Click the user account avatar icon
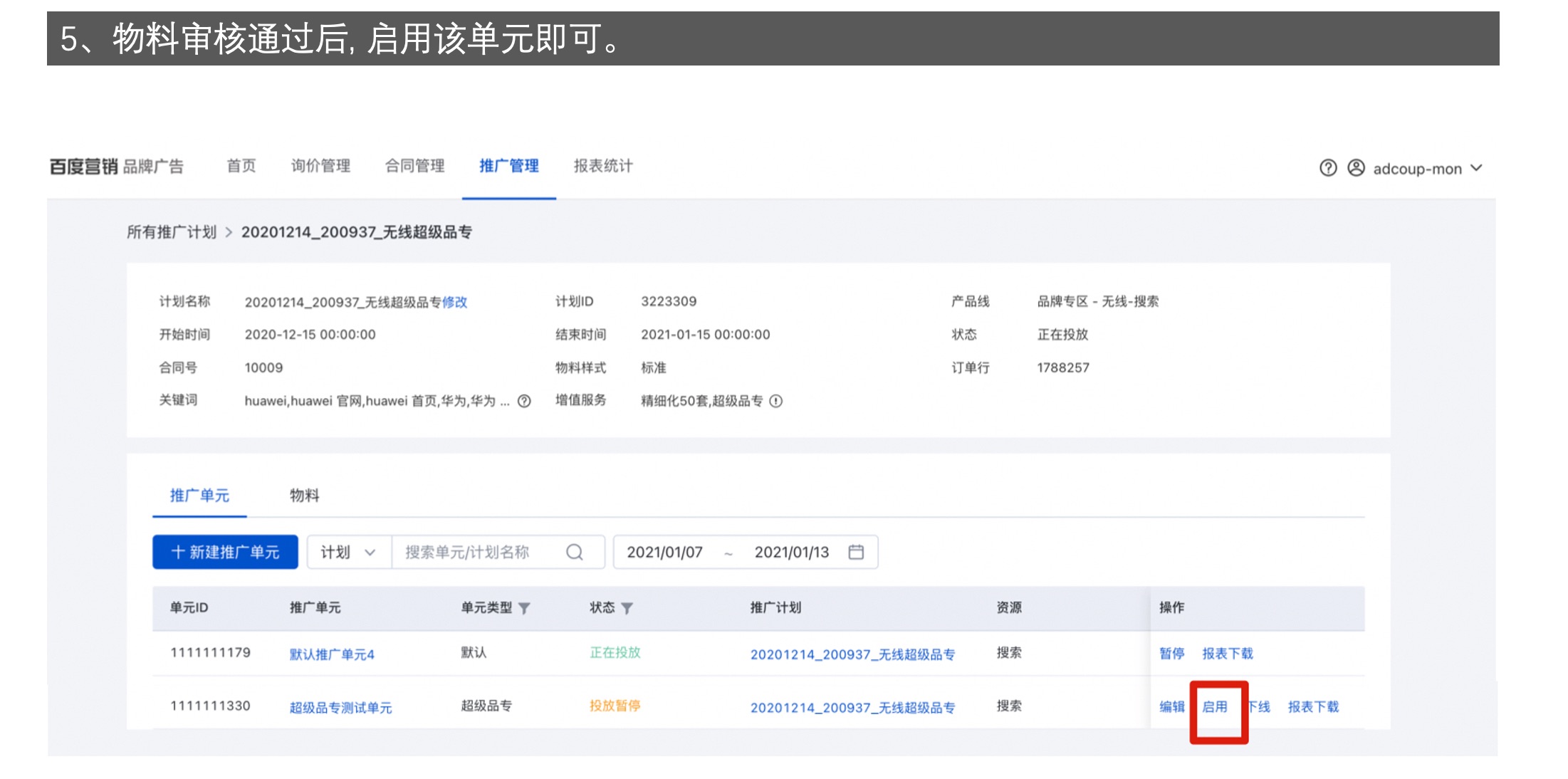Image resolution: width=1568 pixels, height=779 pixels. point(1356,168)
